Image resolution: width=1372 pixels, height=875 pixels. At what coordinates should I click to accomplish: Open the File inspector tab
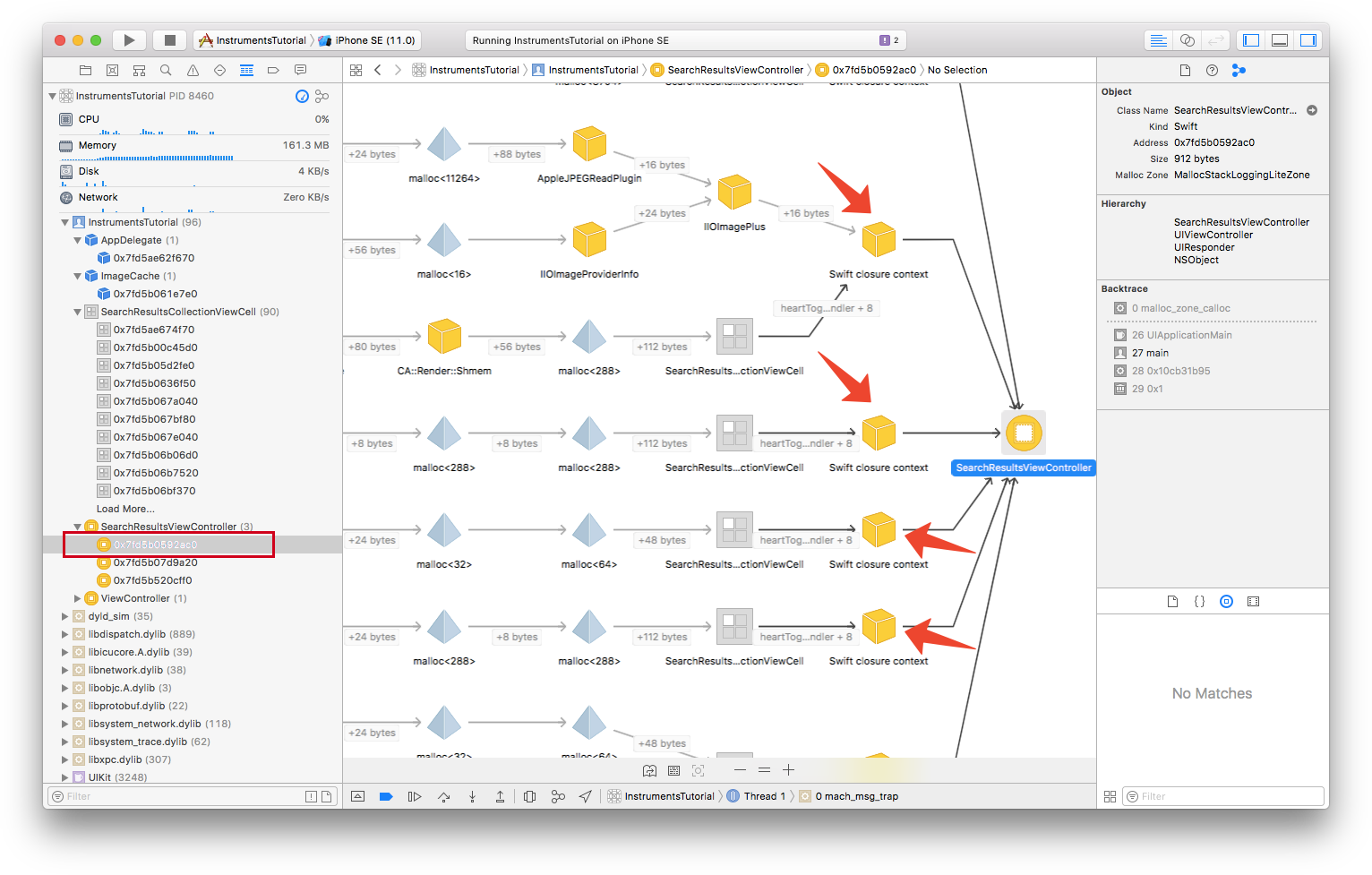pos(1185,70)
